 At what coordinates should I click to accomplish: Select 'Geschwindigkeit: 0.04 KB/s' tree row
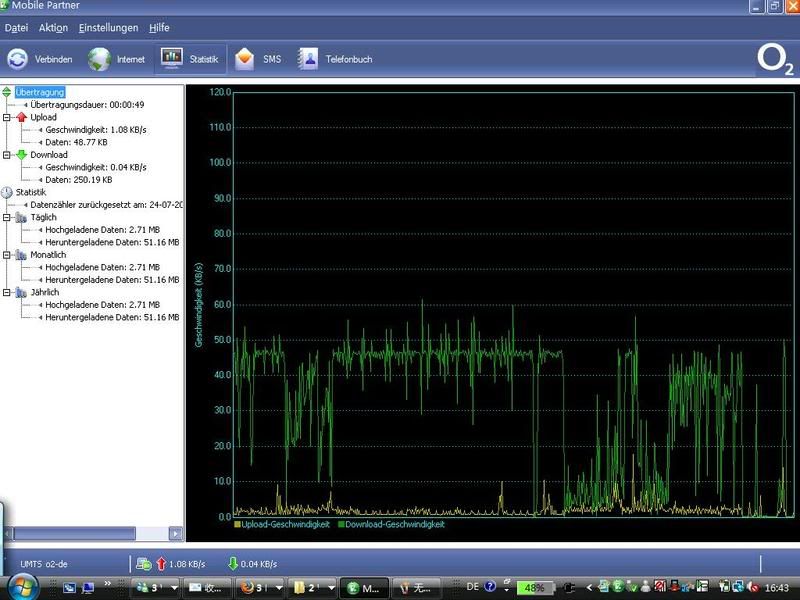[x=96, y=167]
